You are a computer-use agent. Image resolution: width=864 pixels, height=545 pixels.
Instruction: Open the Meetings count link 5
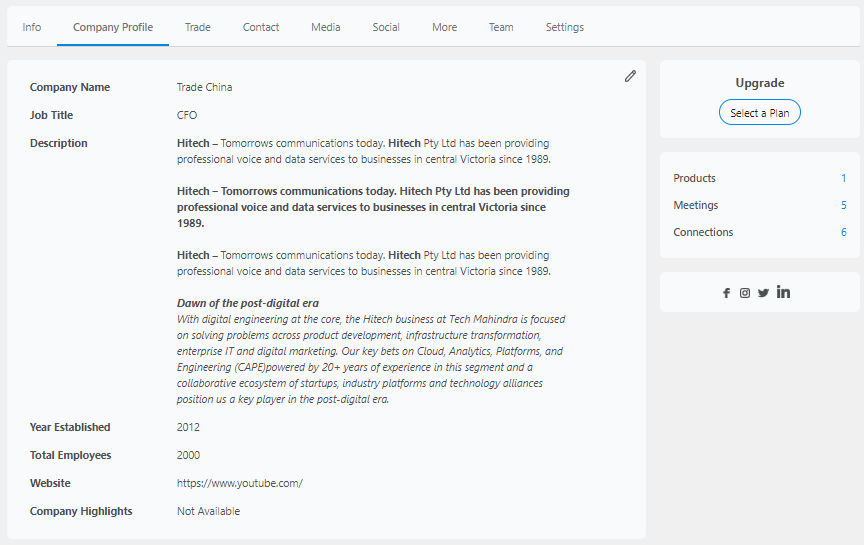[843, 205]
